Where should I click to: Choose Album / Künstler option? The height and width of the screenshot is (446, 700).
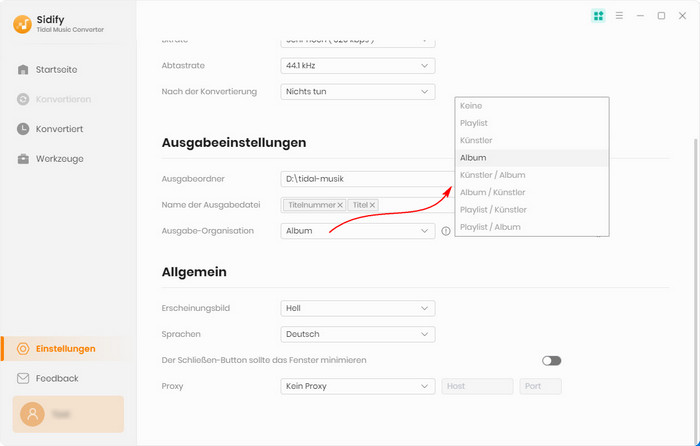coord(532,192)
